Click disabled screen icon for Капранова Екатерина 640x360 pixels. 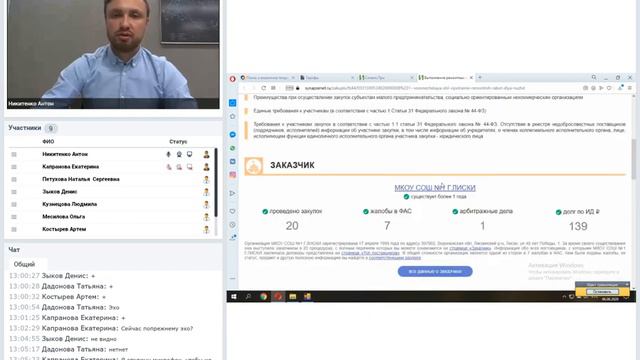pyautogui.click(x=189, y=167)
